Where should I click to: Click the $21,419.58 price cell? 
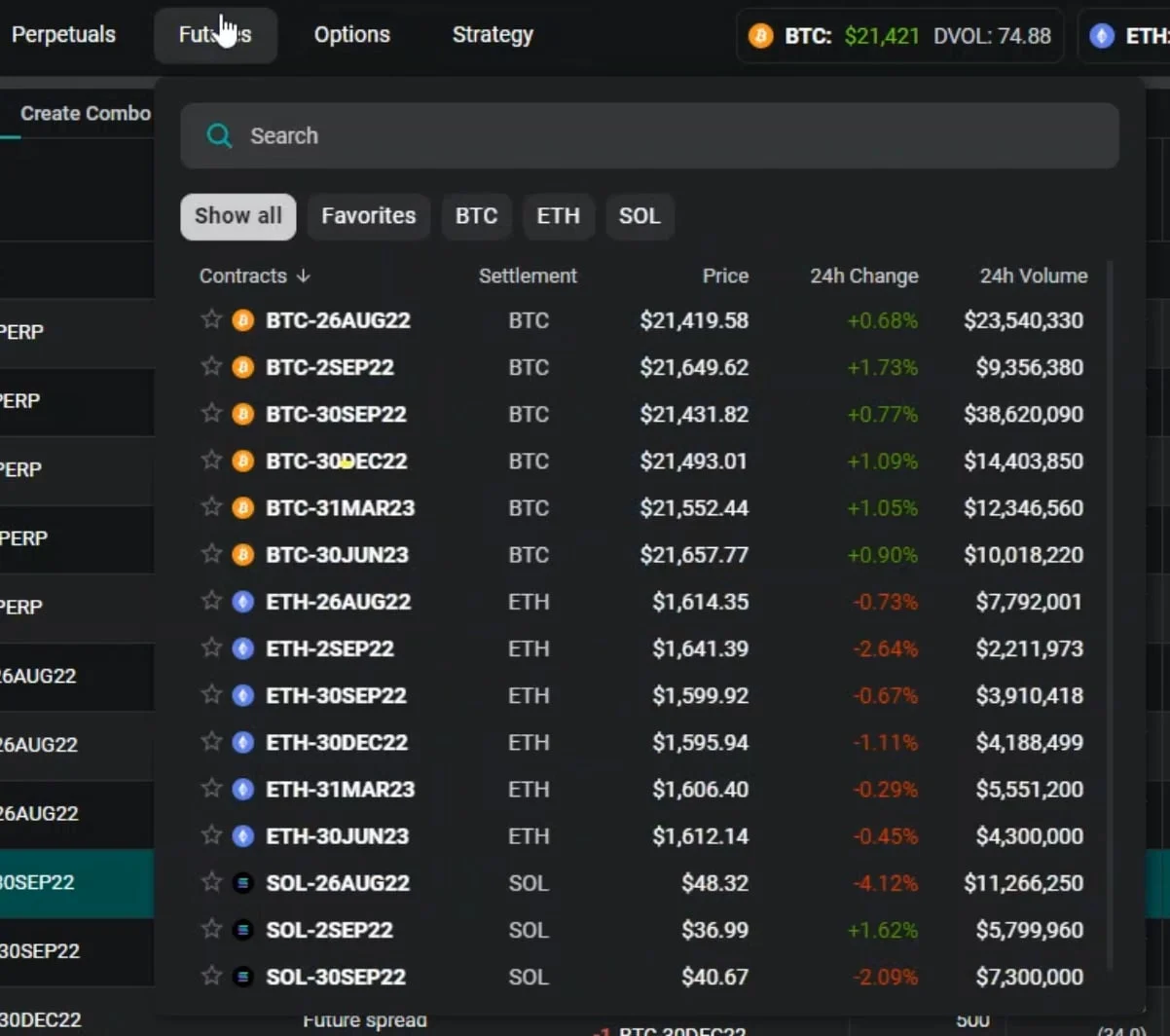694,320
